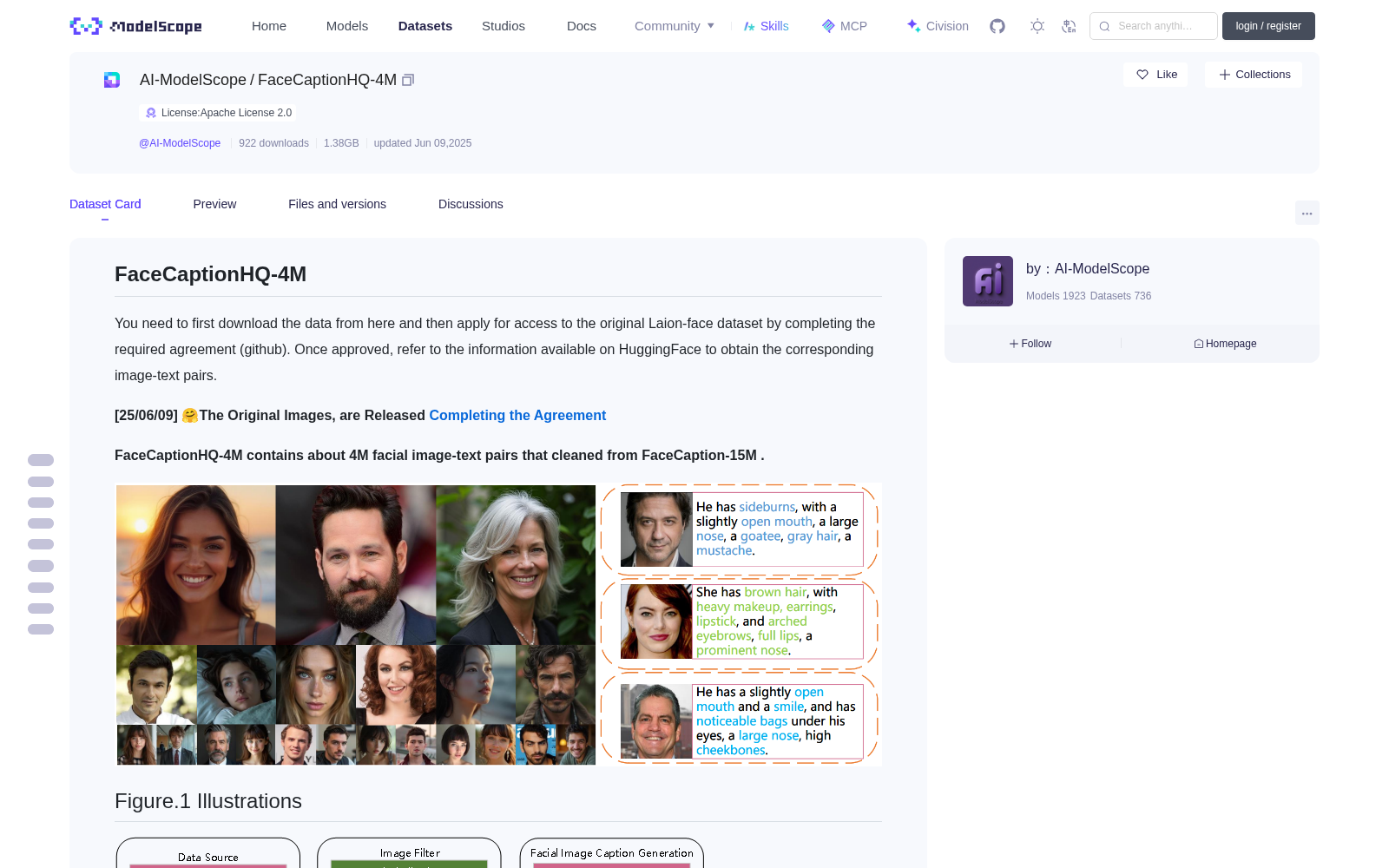The width and height of the screenshot is (1389, 868).
Task: Follow the AI-ModelScope organization
Action: pos(1030,344)
